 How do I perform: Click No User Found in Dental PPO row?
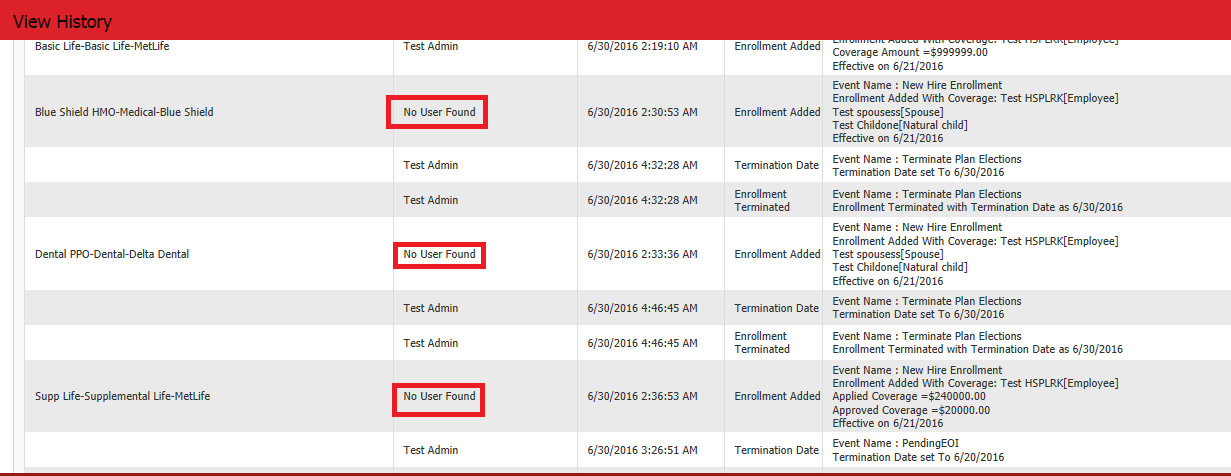pos(439,255)
